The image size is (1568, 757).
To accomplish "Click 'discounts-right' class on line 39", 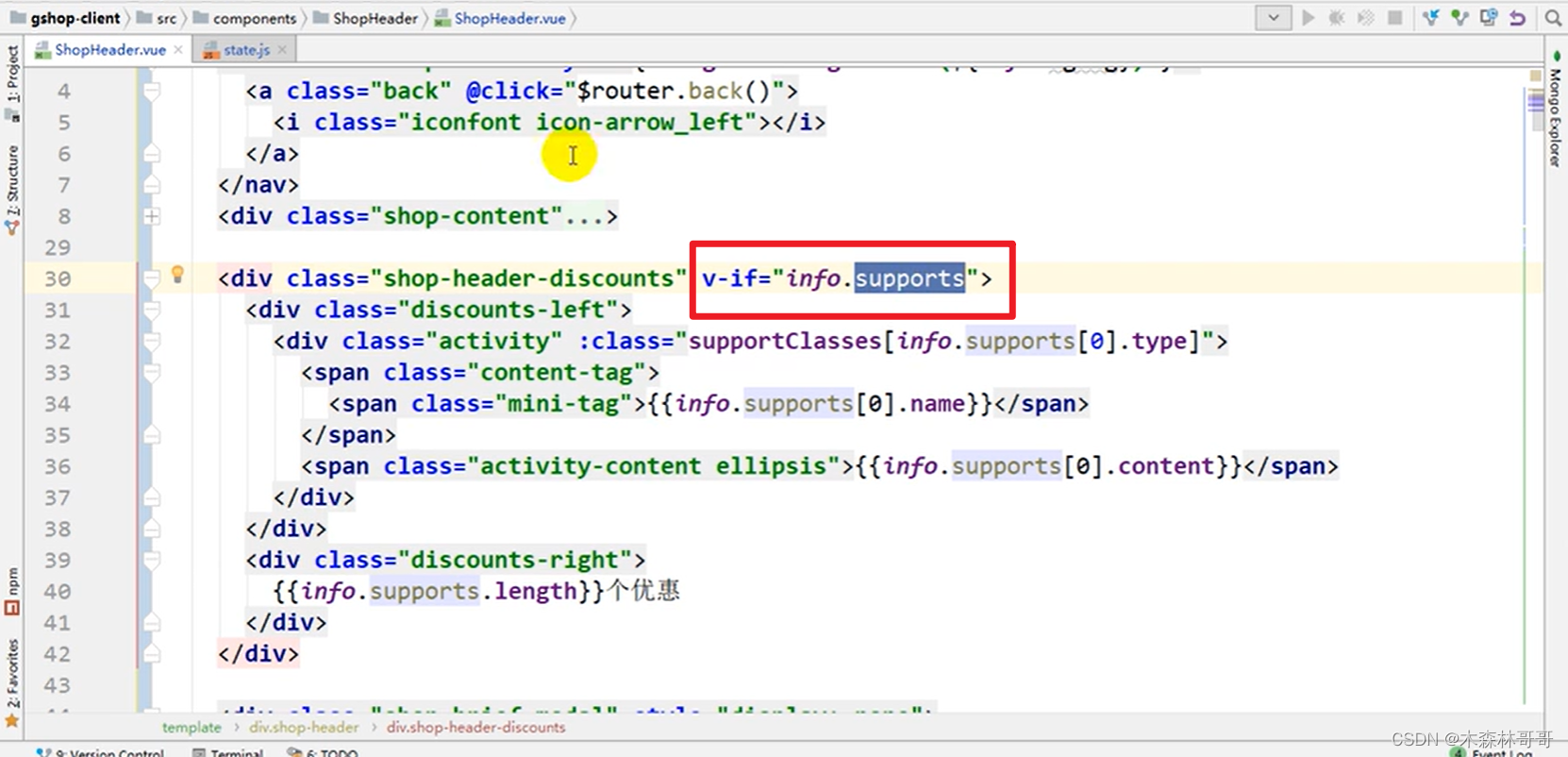I will click(514, 560).
